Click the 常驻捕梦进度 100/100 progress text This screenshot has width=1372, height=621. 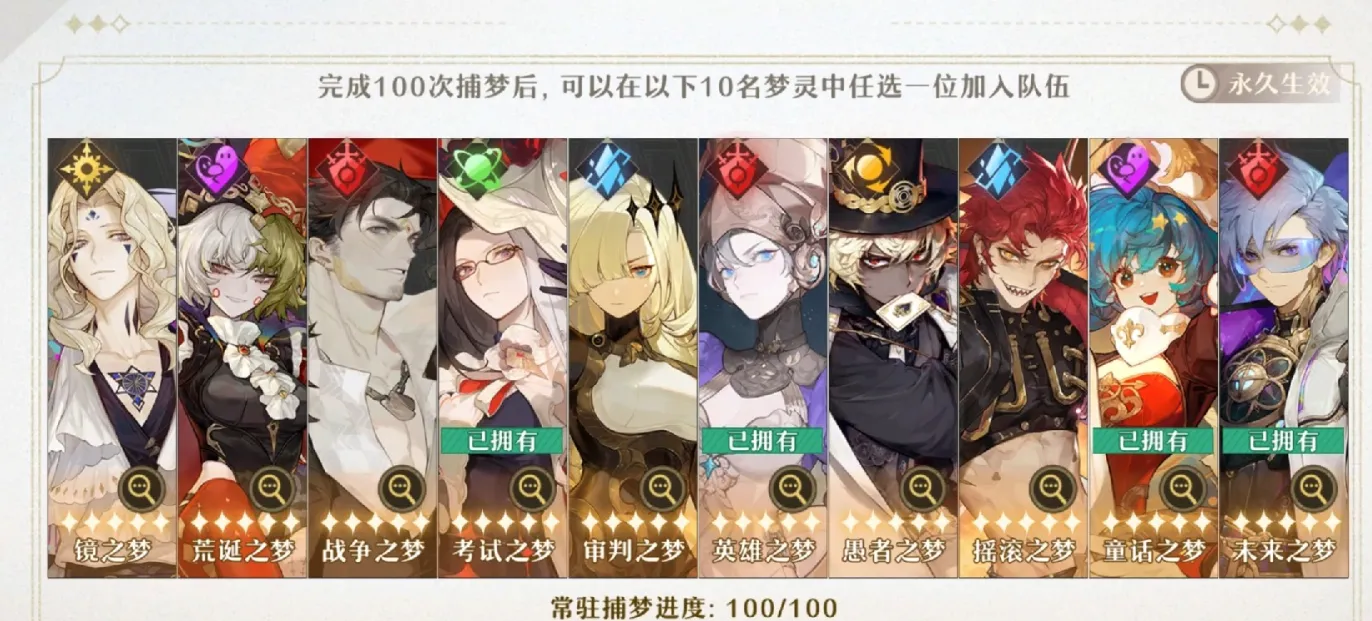694,606
